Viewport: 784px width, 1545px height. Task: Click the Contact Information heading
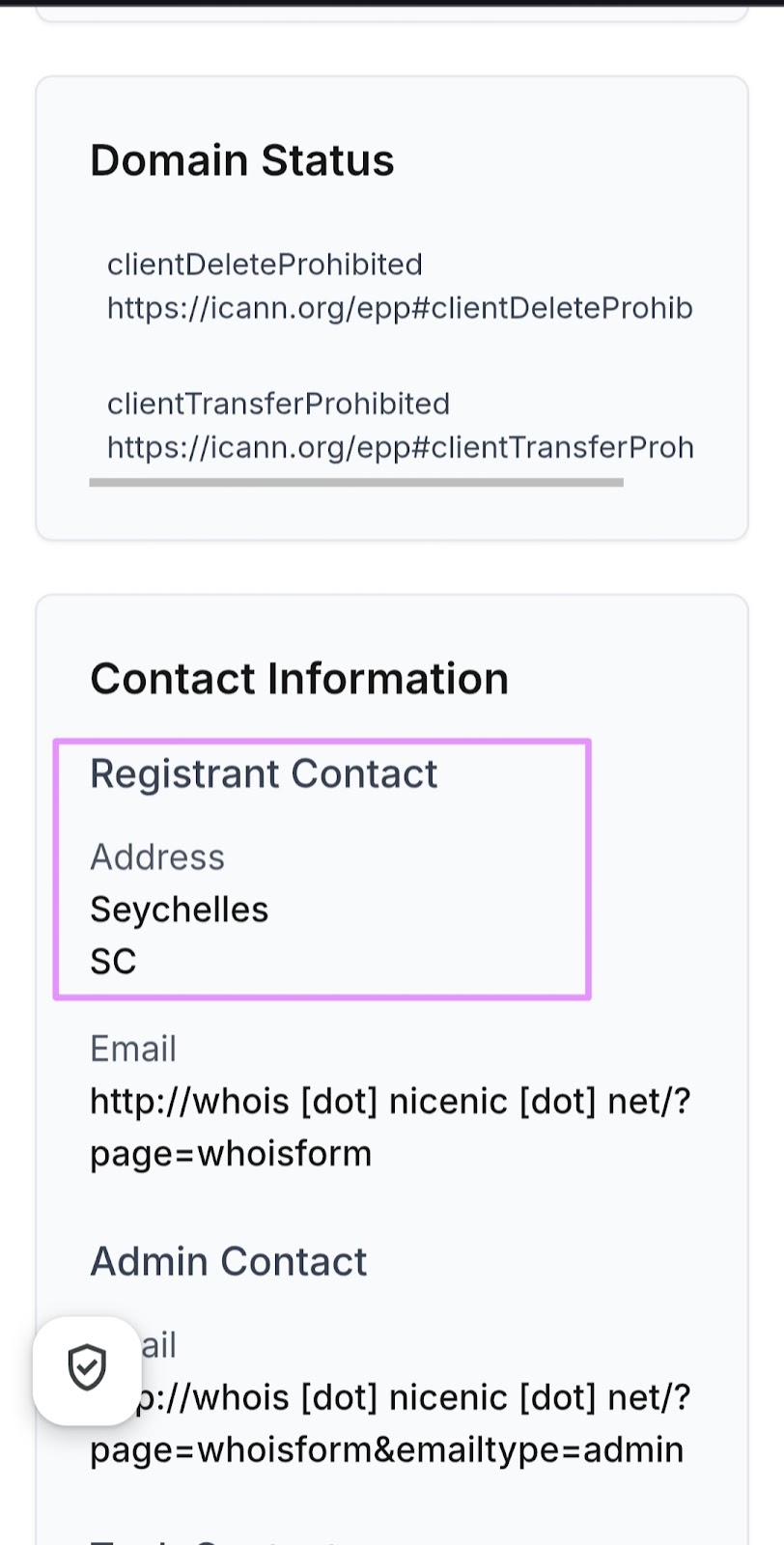(298, 679)
